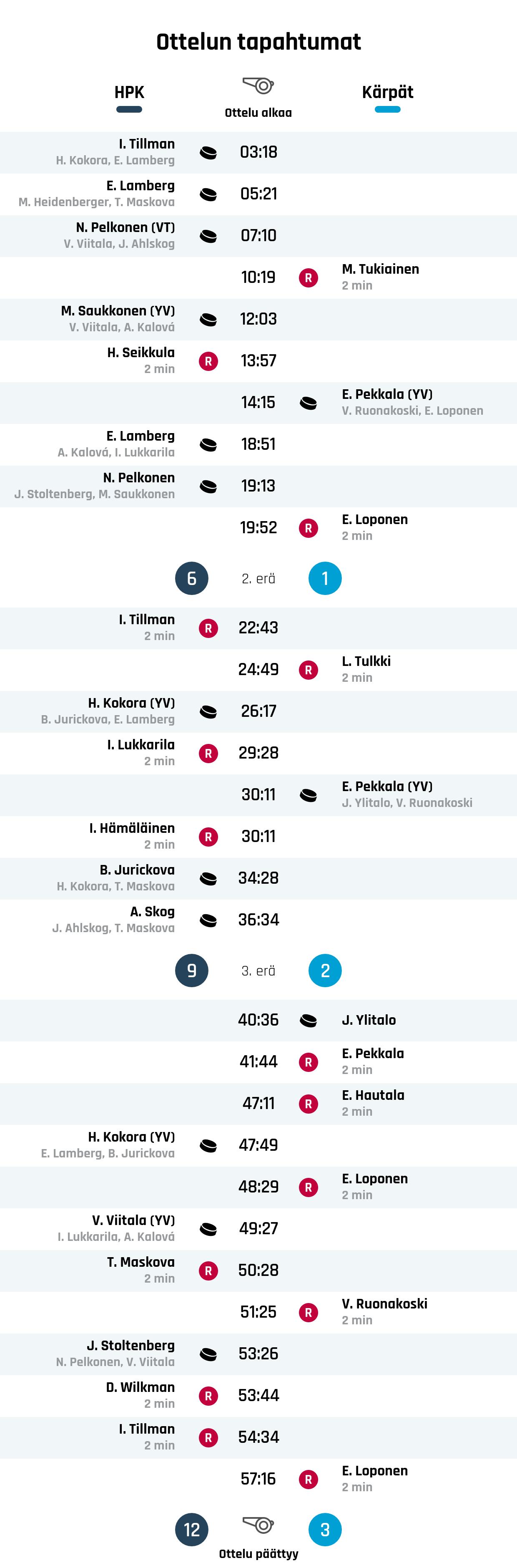Viewport: 517px width, 1568px height.
Task: Select the HPK team heading
Action: pyautogui.click(x=129, y=93)
